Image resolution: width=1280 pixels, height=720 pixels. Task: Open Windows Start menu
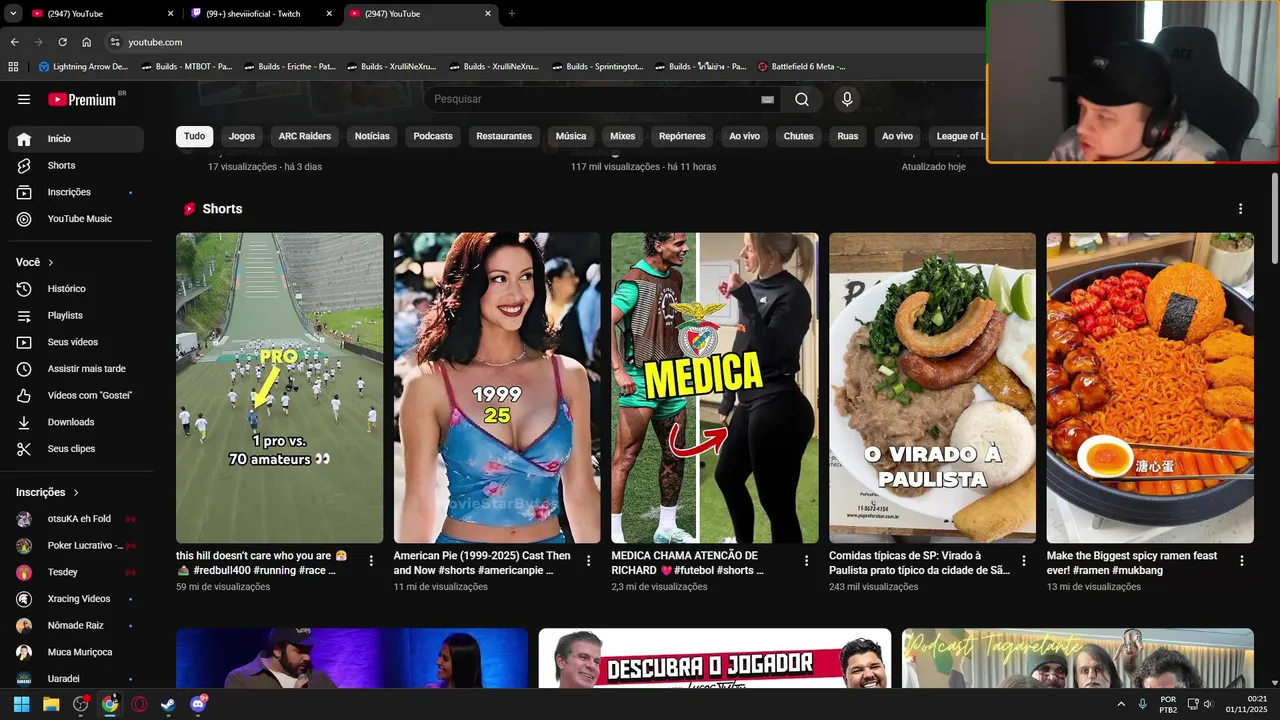21,704
